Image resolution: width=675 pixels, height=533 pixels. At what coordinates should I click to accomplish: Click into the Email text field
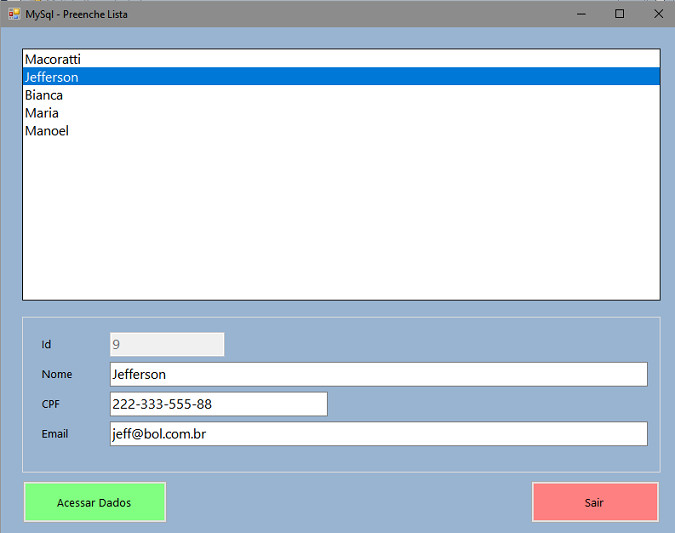click(x=379, y=434)
